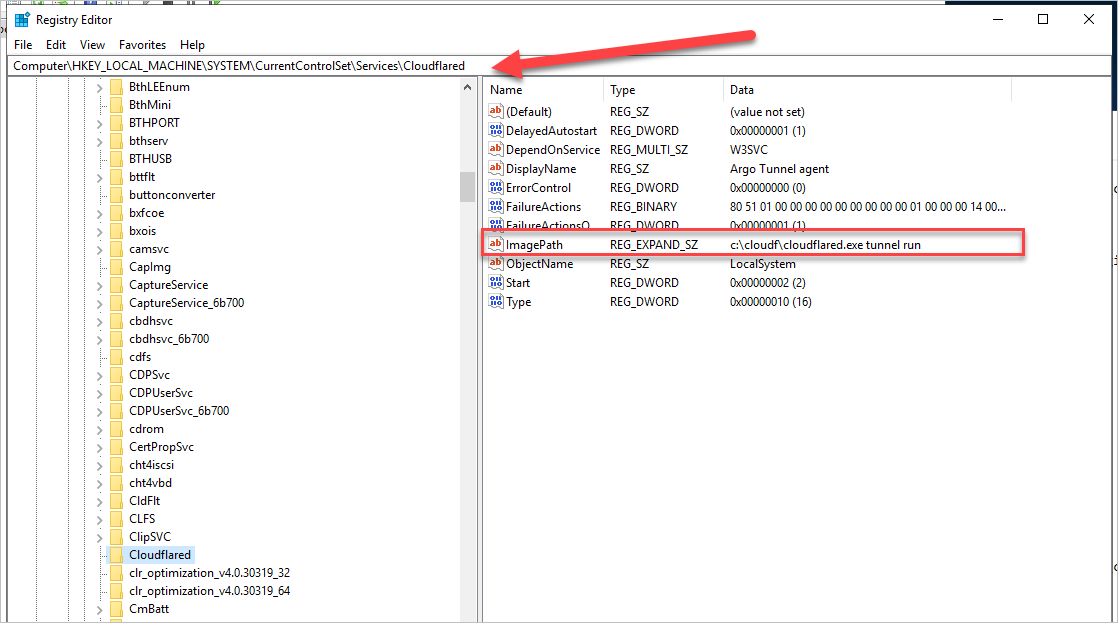Image resolution: width=1118 pixels, height=623 pixels.
Task: Click the tree pane scroll up arrow
Action: coord(468,87)
